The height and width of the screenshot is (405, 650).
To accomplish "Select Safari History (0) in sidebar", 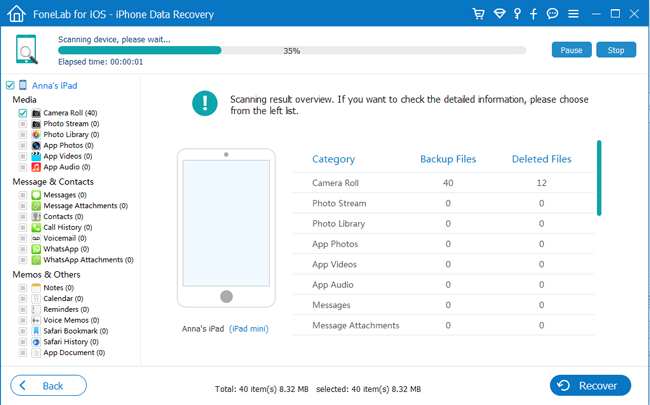I will [x=71, y=342].
